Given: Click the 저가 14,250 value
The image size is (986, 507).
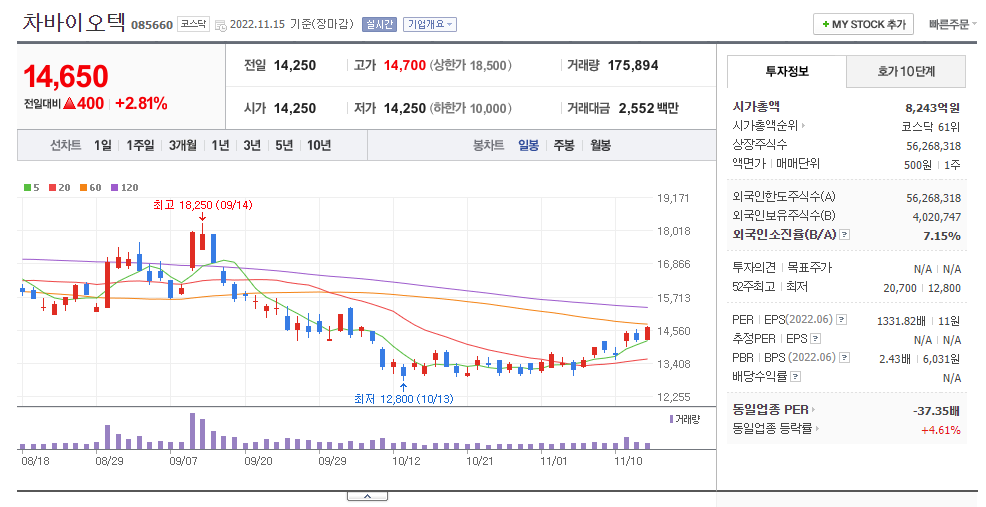Looking at the screenshot, I should (x=405, y=108).
